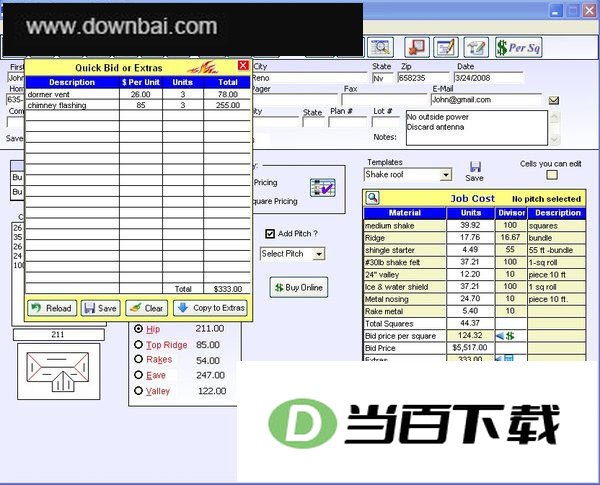Click the 'Ice & water shield' material cell
Image resolution: width=600 pixels, height=485 pixels.
[x=405, y=287]
